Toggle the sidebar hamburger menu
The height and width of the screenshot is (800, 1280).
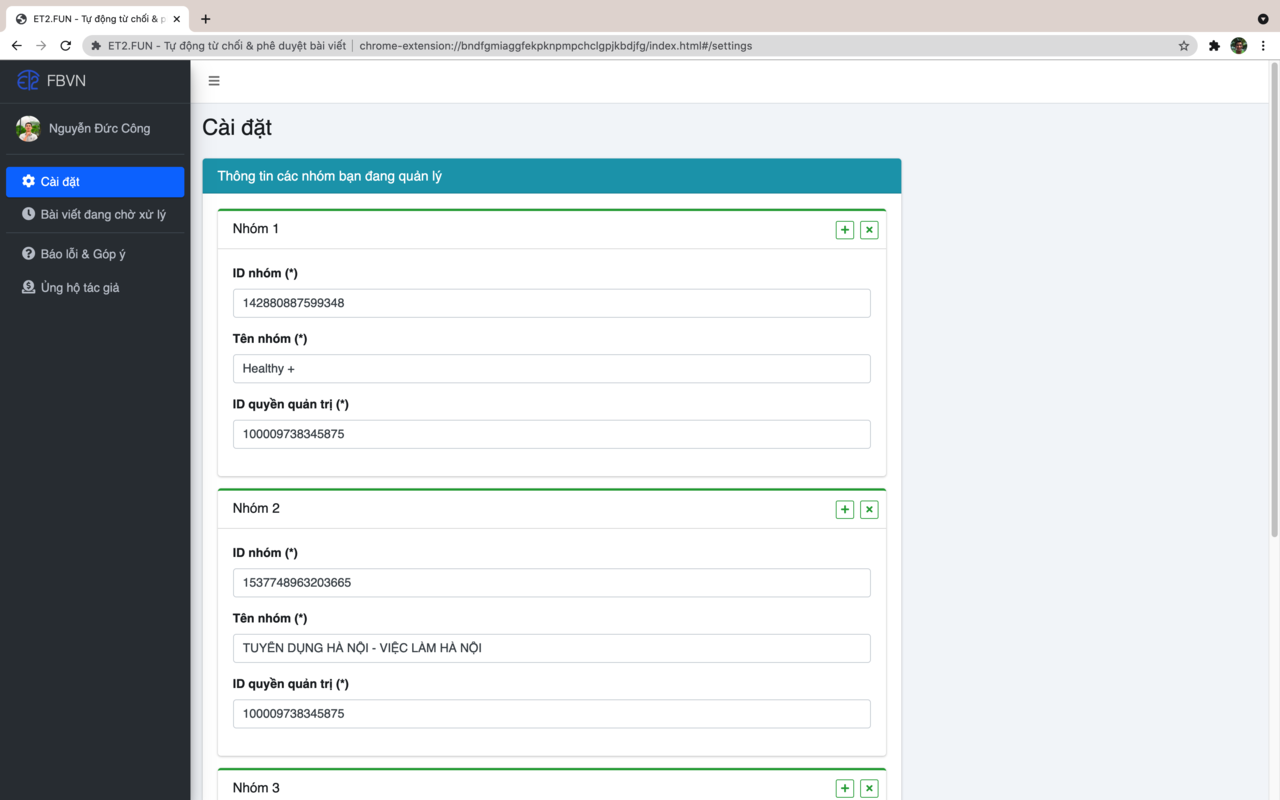point(214,81)
